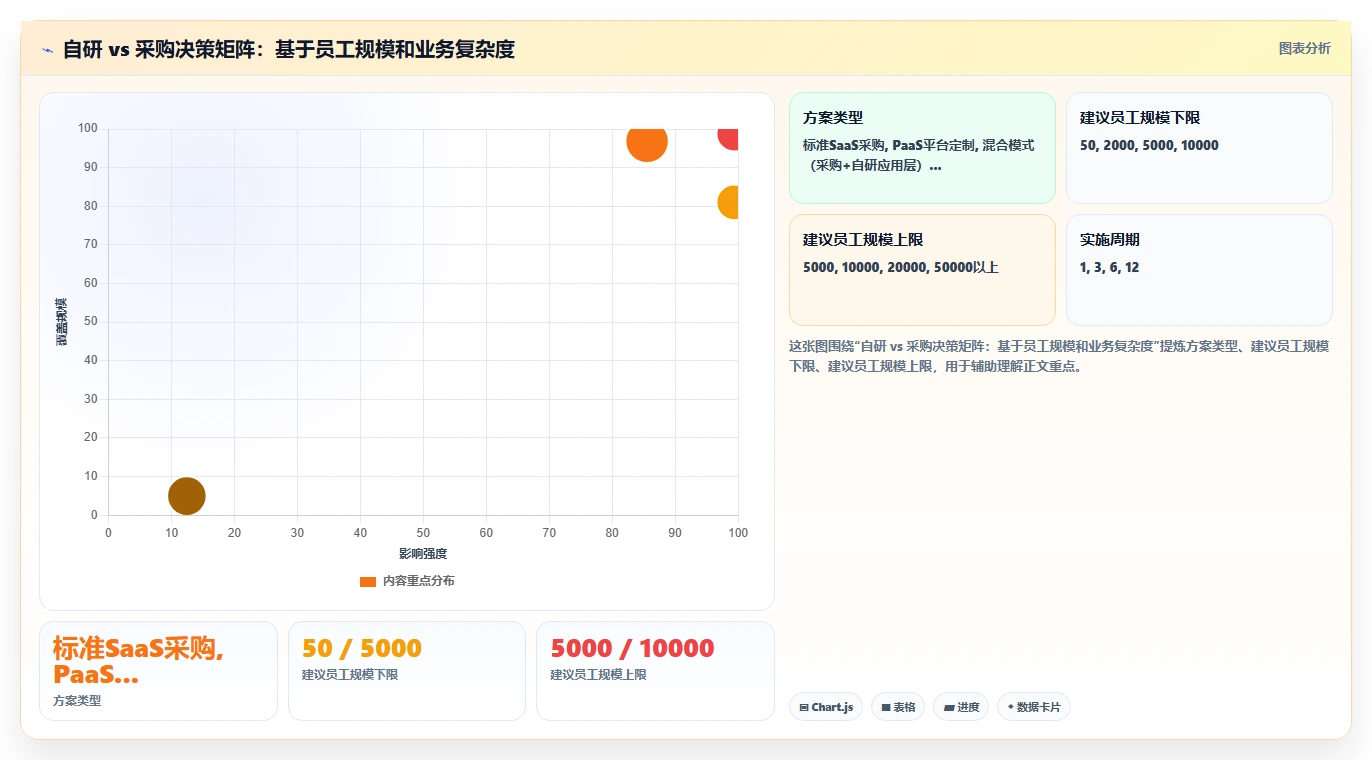Click the 5000 / 10000 stat value
This screenshot has height=760, width=1372.
(632, 648)
